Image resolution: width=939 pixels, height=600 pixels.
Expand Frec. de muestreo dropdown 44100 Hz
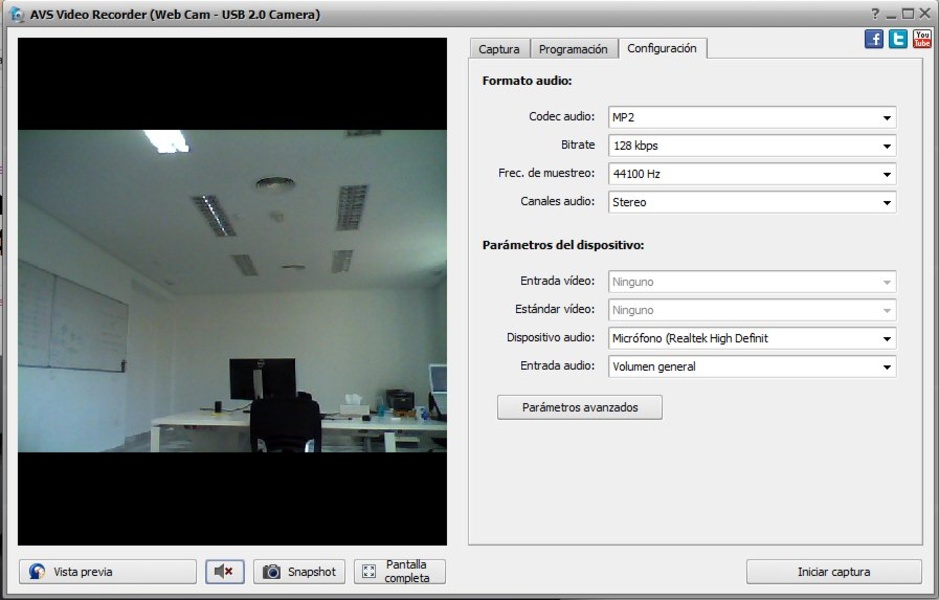tap(752, 174)
